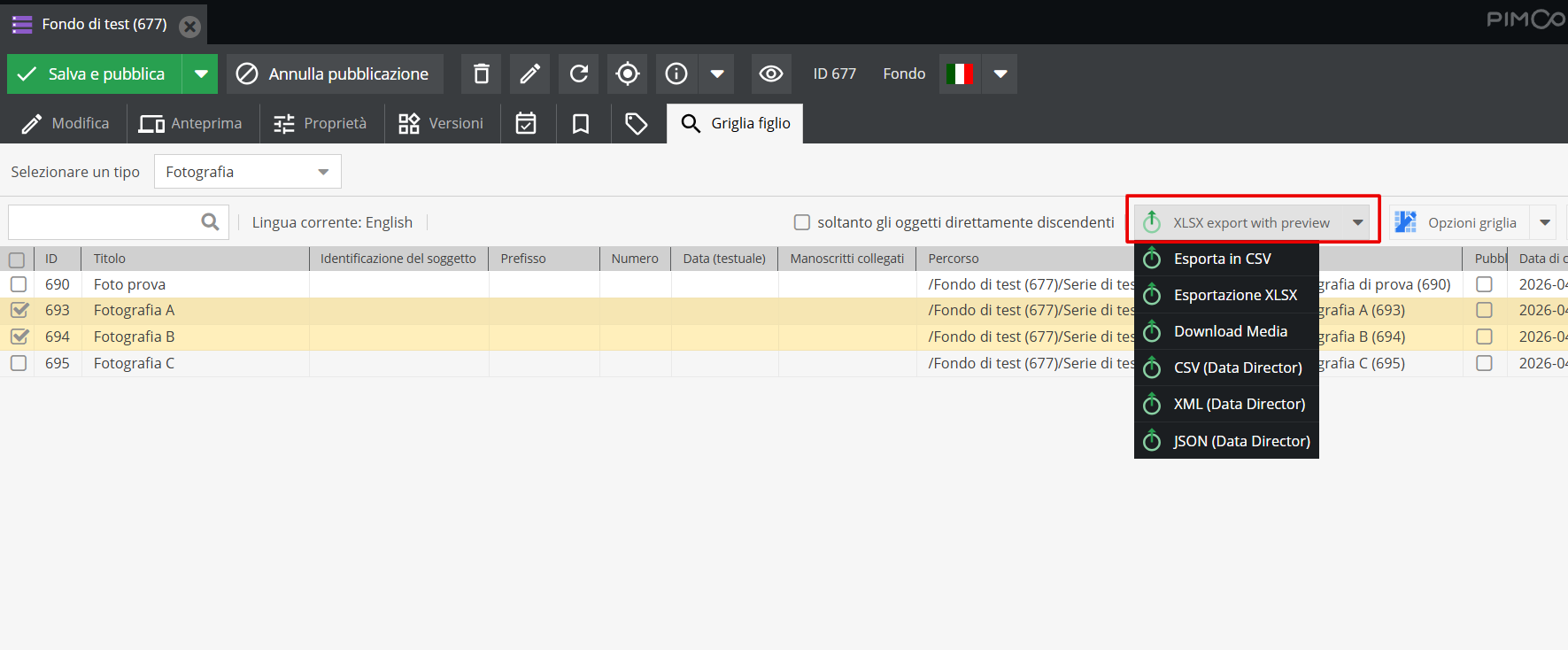Viewport: 1568px width, 650px height.
Task: Click the pencil rename icon
Action: coord(529,74)
